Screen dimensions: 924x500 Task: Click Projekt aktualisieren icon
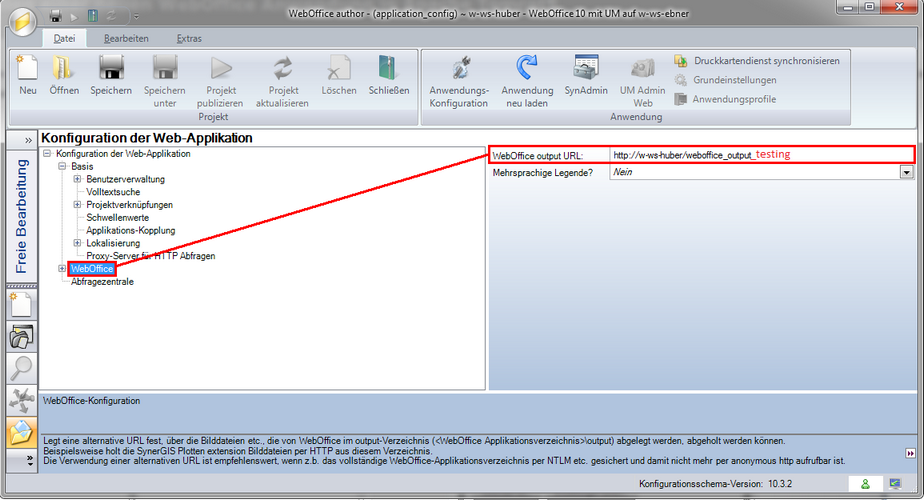tap(283, 68)
